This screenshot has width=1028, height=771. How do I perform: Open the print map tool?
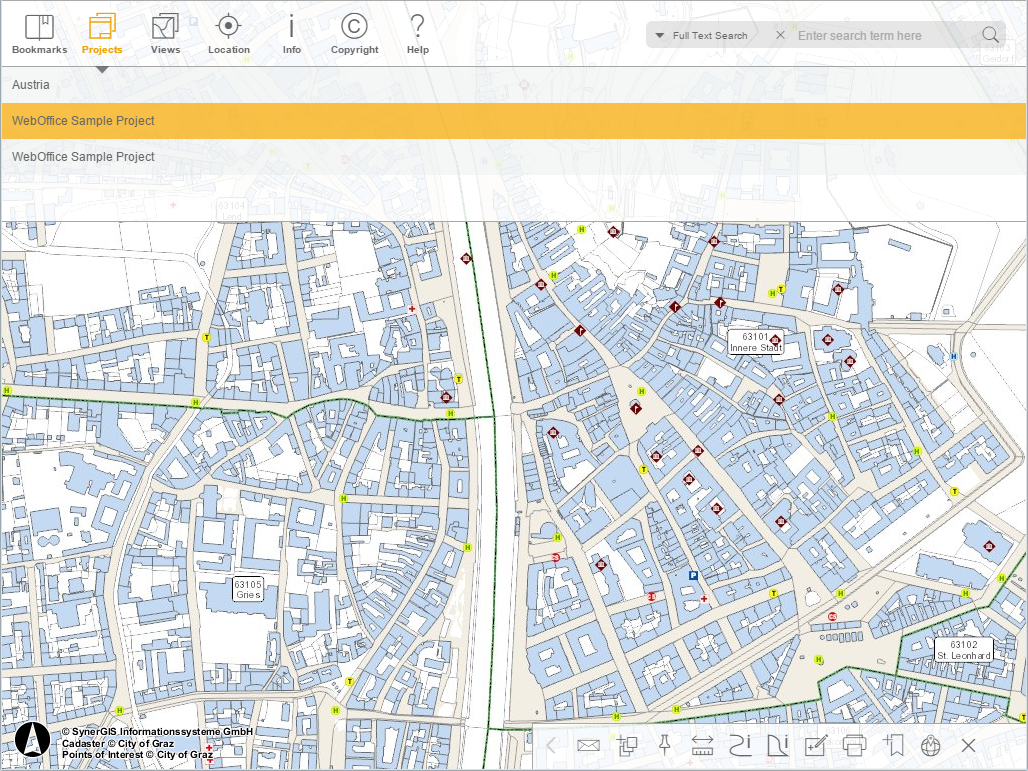pos(856,745)
